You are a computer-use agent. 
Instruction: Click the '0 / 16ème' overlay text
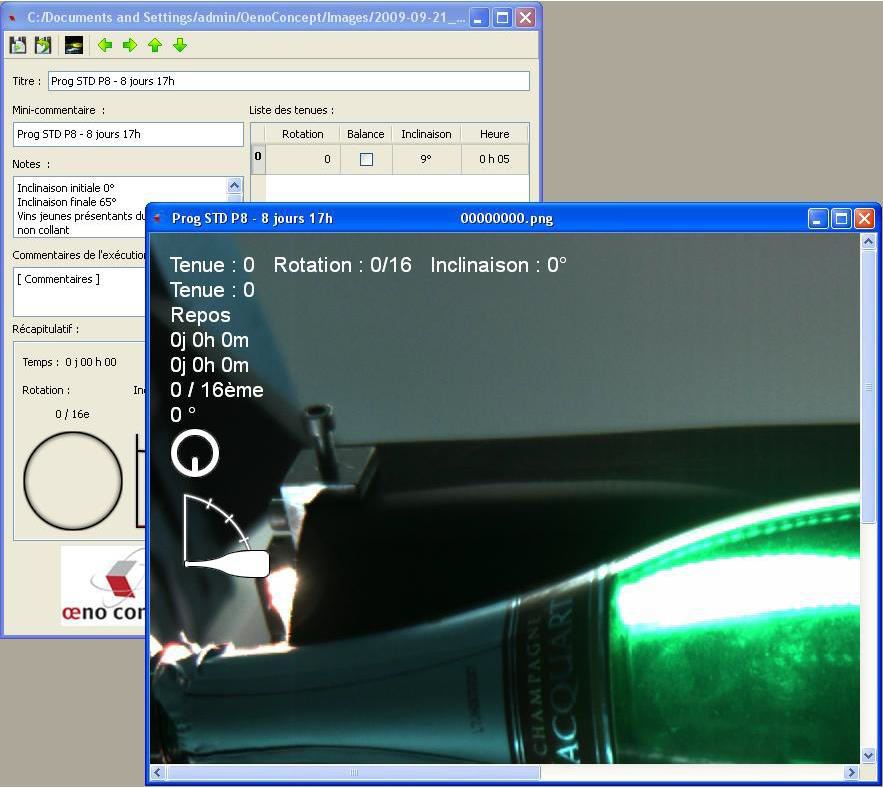click(217, 390)
